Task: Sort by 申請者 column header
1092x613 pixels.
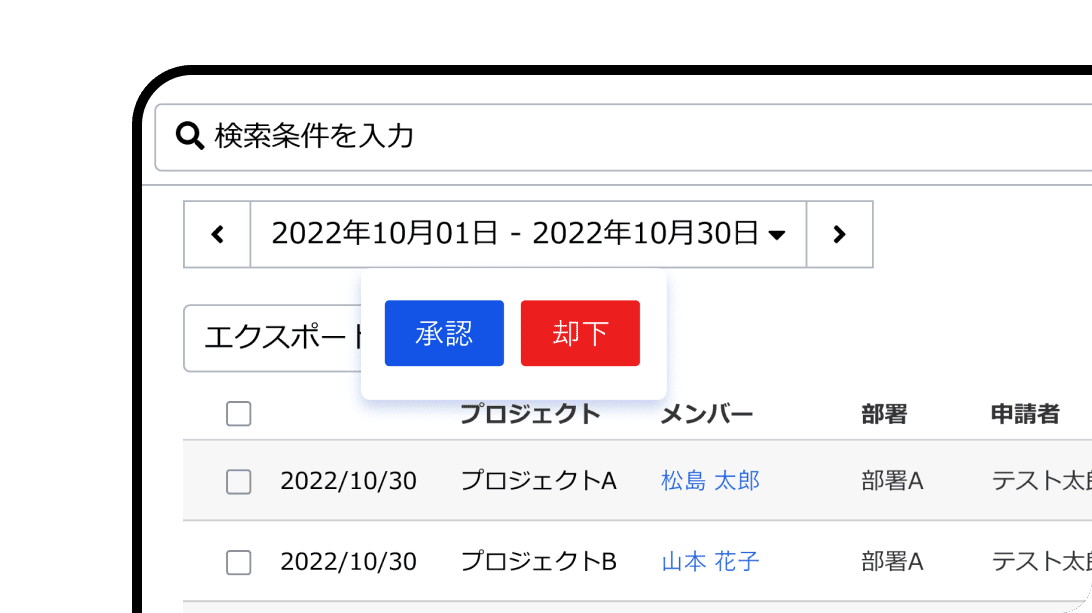Action: (1025, 414)
